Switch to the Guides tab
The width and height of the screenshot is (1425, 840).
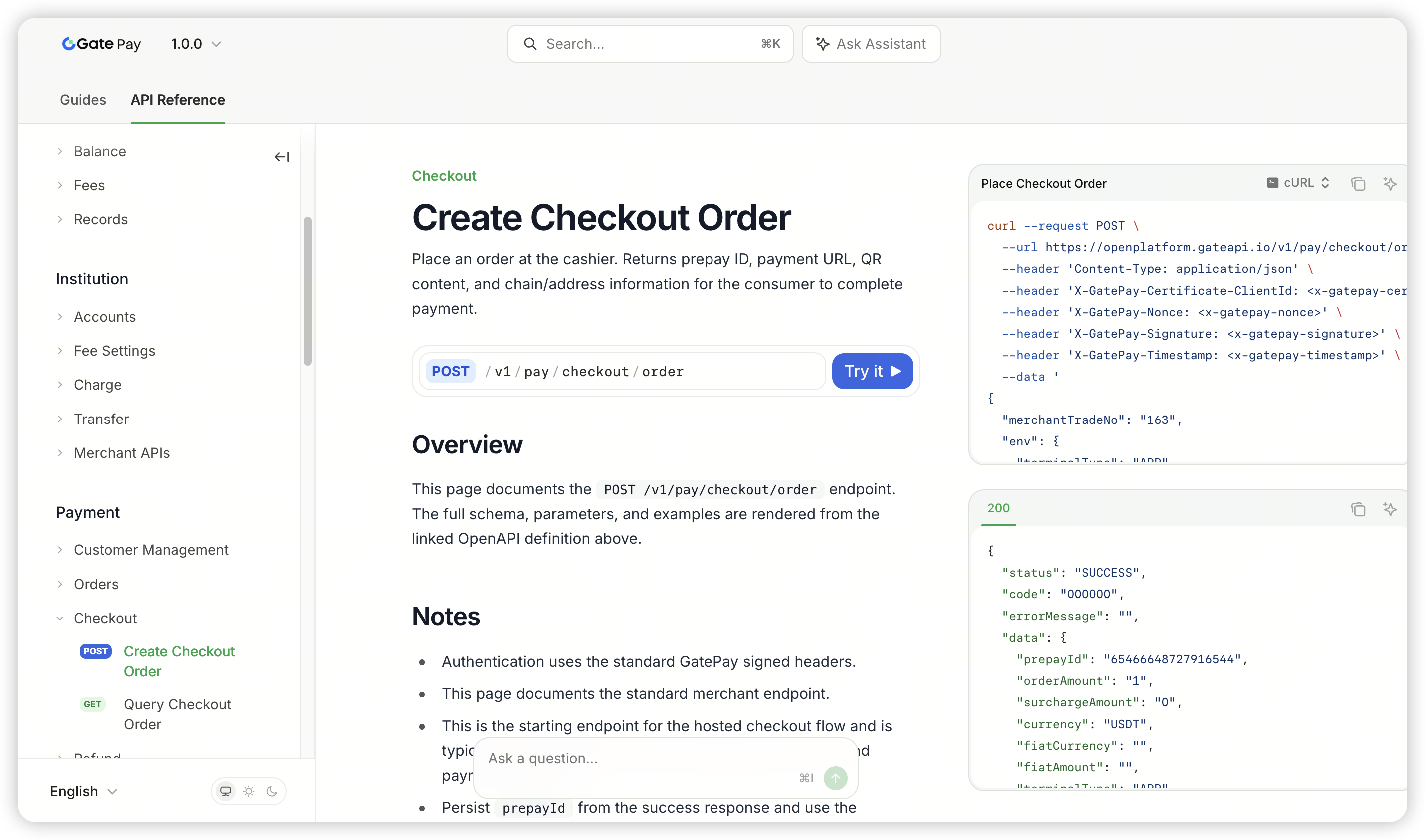pyautogui.click(x=83, y=99)
